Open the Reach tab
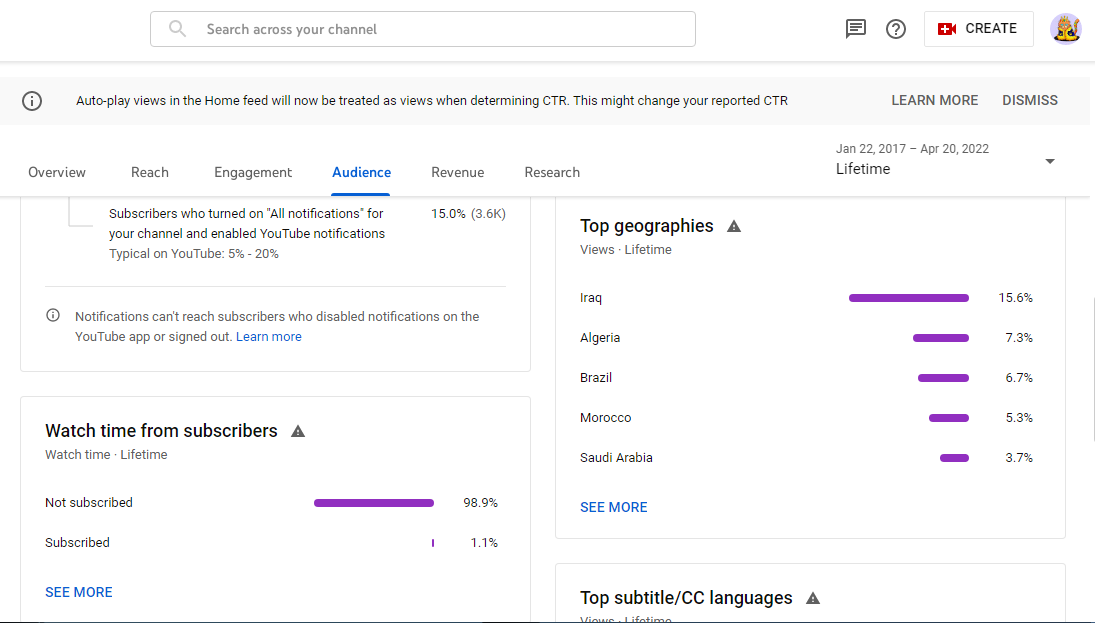 click(x=150, y=173)
